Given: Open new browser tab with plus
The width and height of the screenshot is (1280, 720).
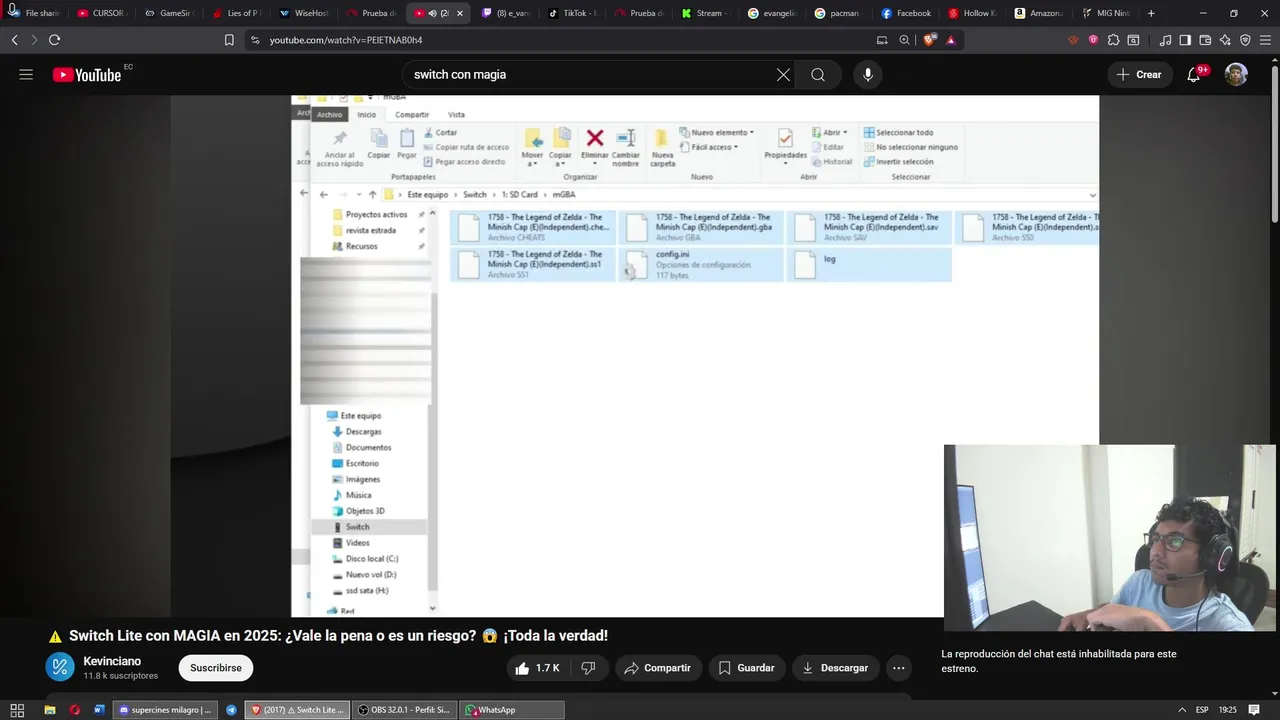Looking at the screenshot, I should pos(1151,13).
